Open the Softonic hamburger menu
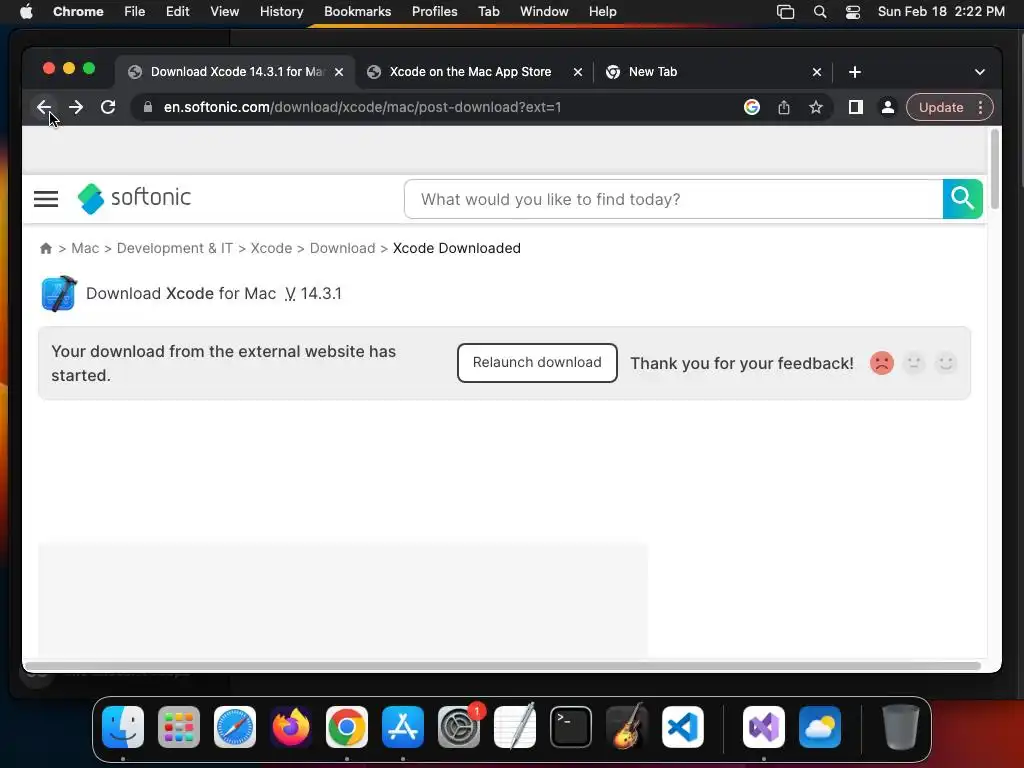 point(46,199)
